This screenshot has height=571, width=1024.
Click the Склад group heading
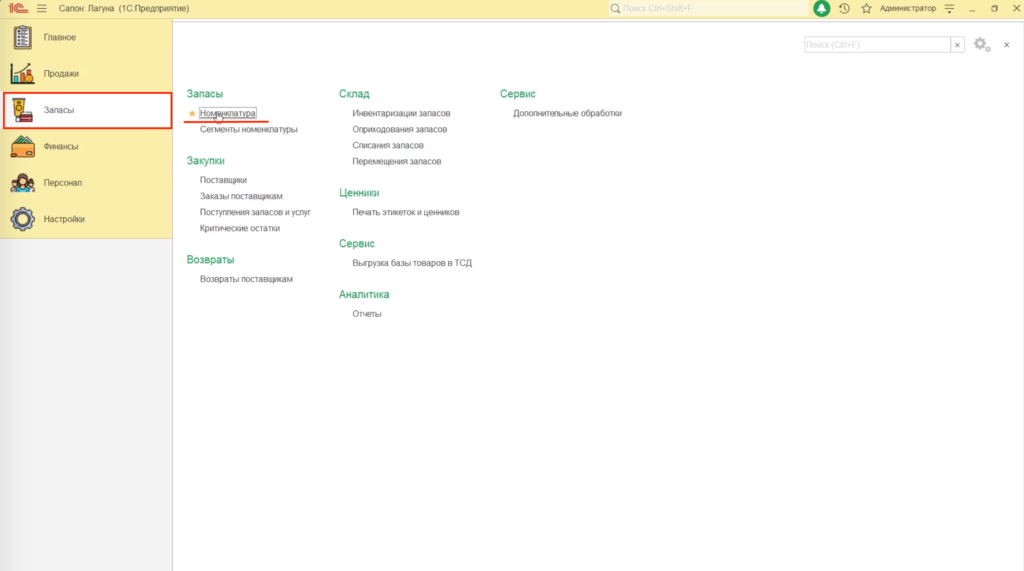pos(354,94)
